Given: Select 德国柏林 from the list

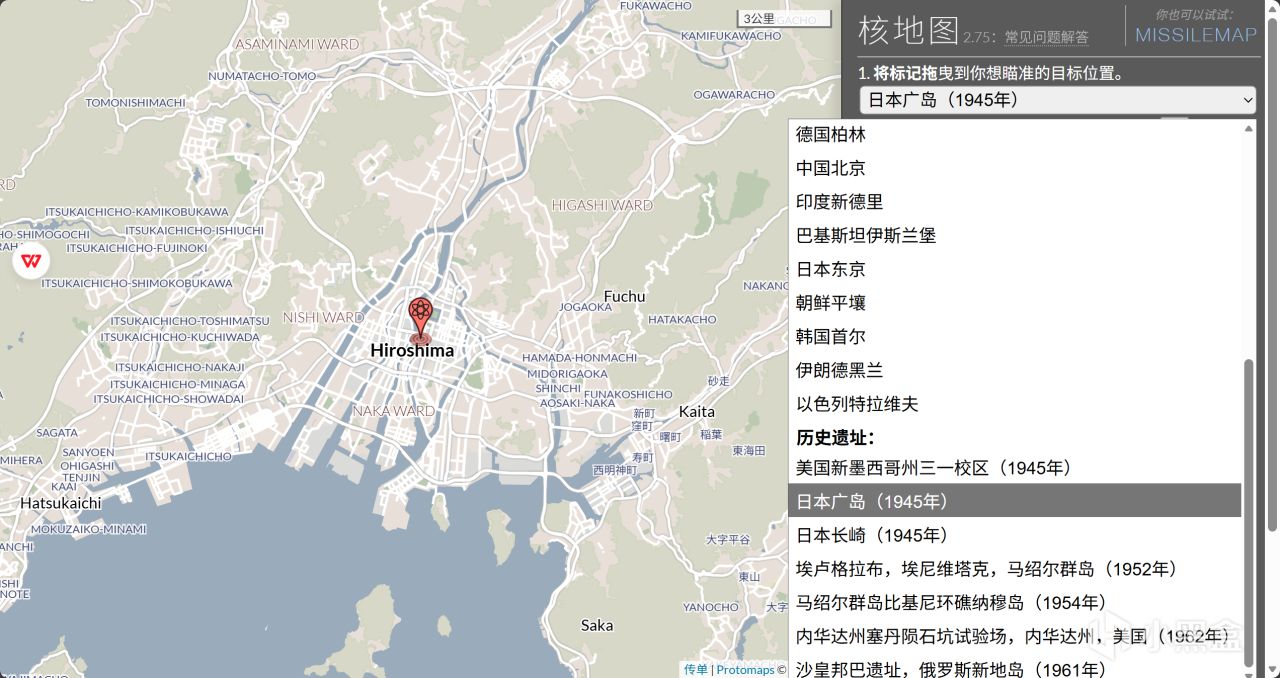Looking at the screenshot, I should [1014, 134].
